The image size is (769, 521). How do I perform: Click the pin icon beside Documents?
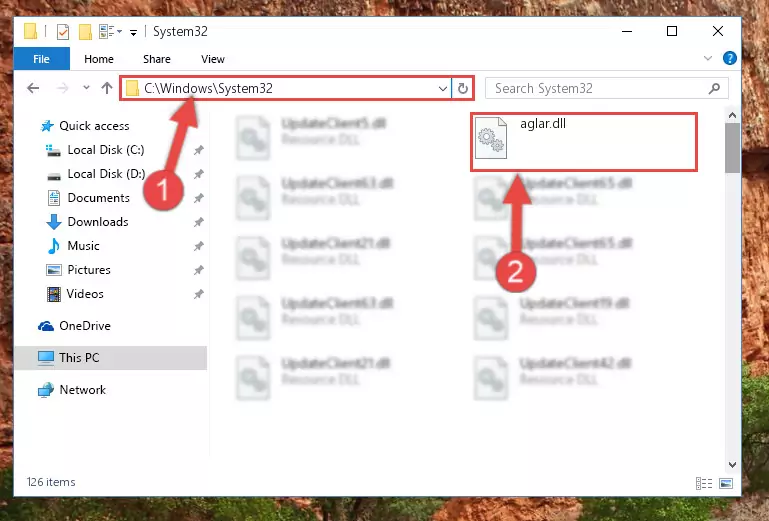coord(198,198)
